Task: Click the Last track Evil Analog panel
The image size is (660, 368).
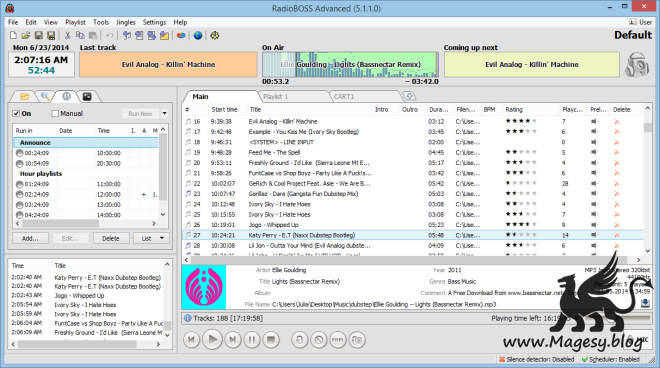Action: [168, 64]
